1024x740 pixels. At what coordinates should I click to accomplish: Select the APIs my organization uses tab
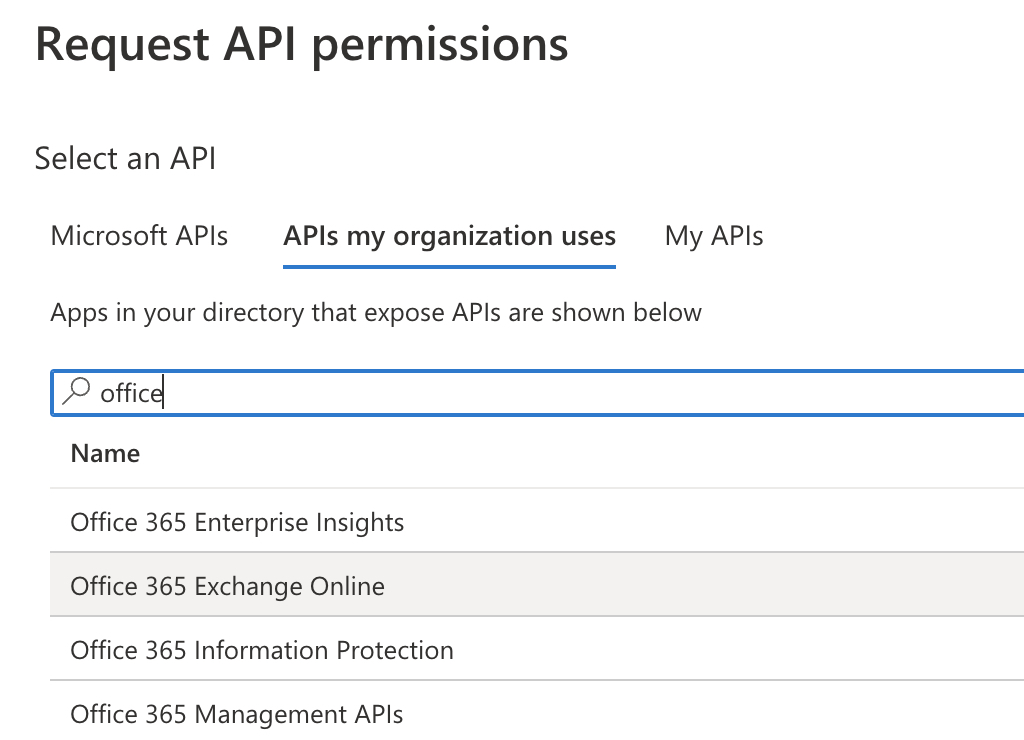449,236
